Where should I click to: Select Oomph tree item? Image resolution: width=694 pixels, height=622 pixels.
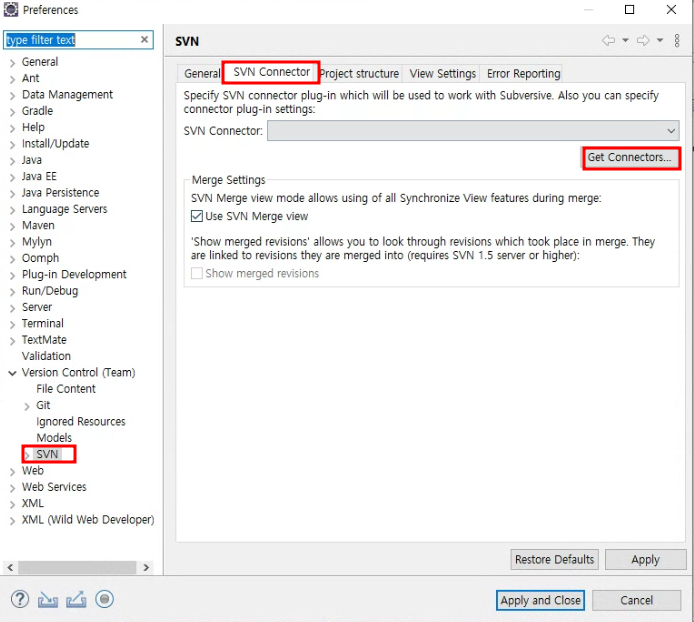coord(40,259)
